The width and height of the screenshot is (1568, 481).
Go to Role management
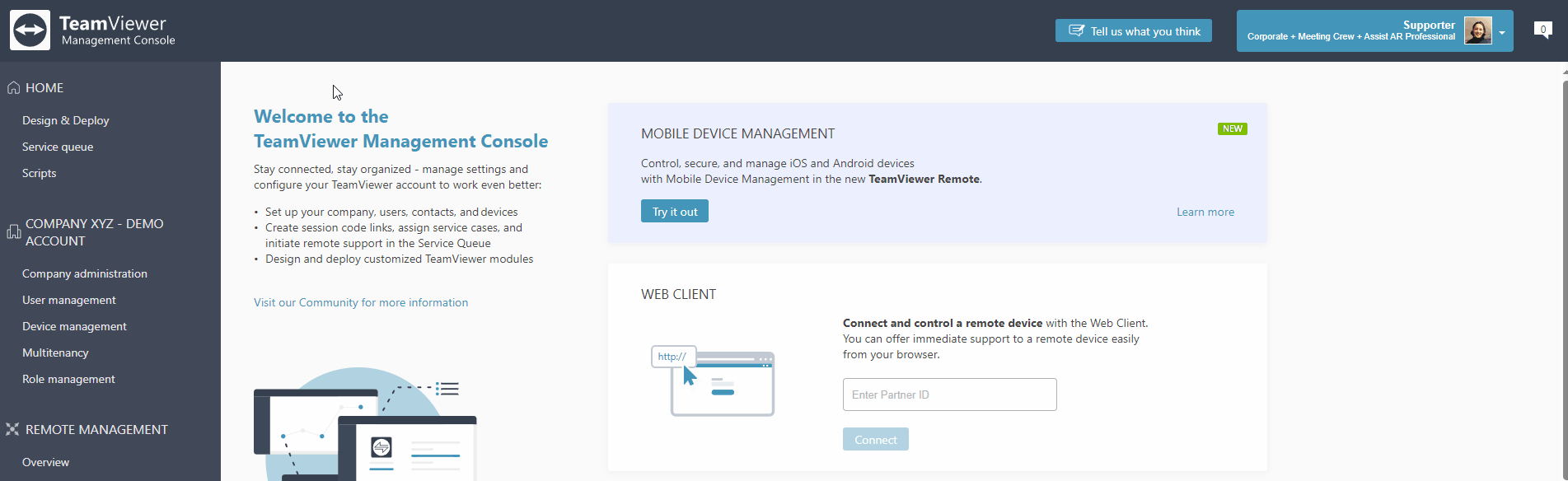pos(68,379)
